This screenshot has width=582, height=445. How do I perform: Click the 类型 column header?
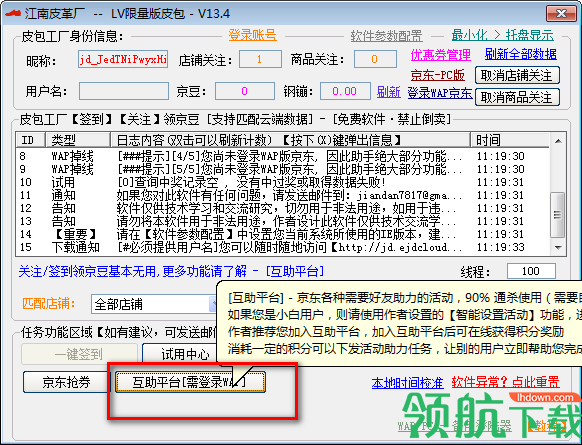tap(78, 140)
